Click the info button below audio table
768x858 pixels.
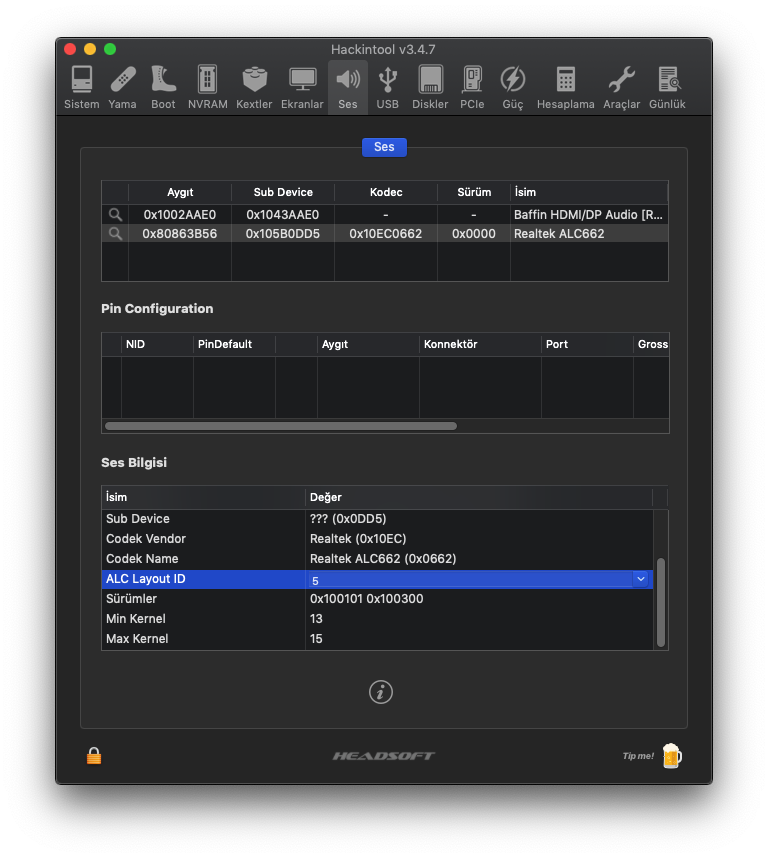[x=380, y=692]
